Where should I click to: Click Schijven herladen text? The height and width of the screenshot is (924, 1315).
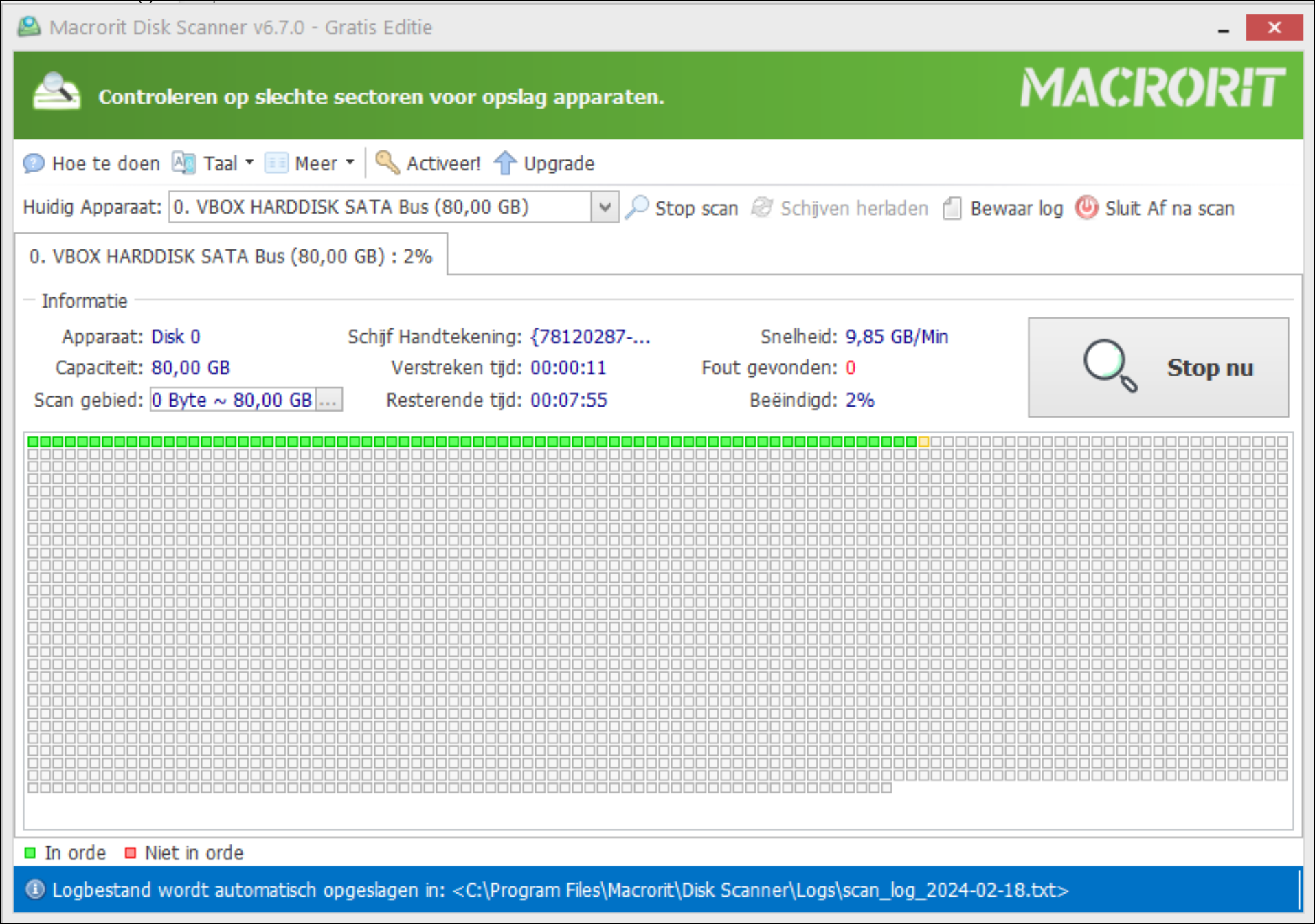(x=854, y=208)
